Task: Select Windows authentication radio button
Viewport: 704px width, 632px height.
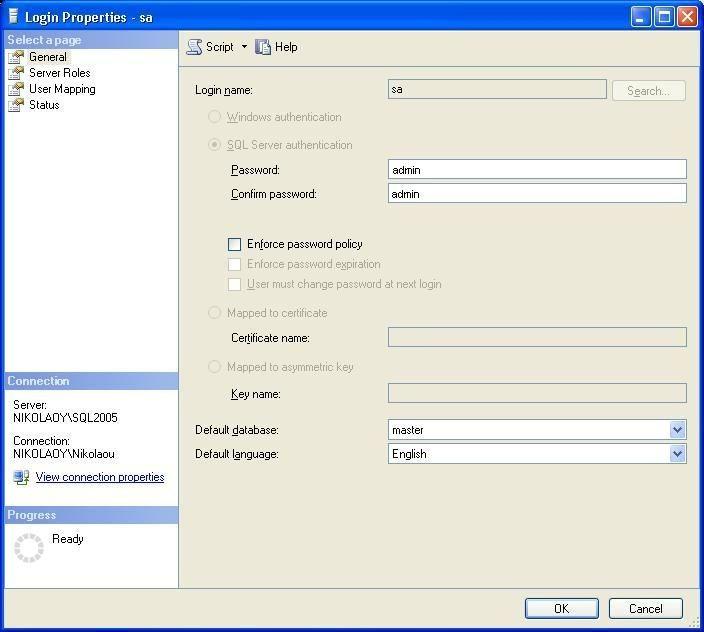Action: tap(214, 117)
